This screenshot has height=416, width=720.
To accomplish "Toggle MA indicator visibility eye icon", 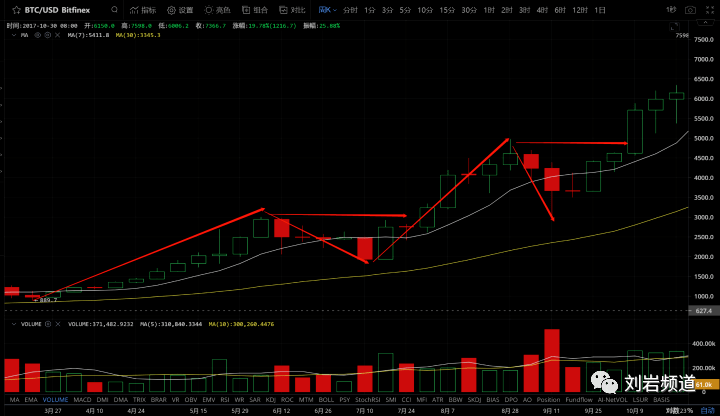I will coord(38,35).
